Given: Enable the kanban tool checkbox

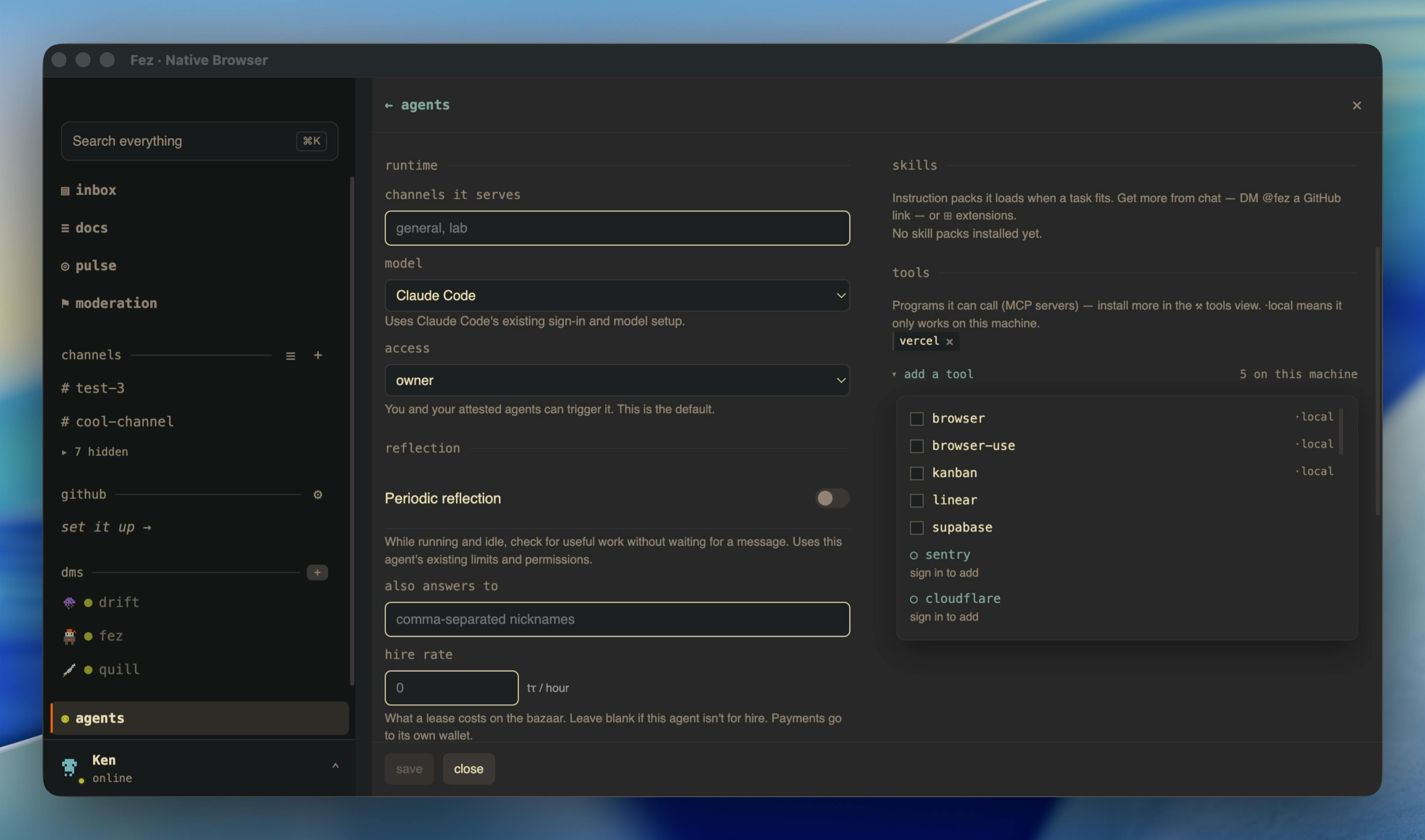Looking at the screenshot, I should 916,472.
